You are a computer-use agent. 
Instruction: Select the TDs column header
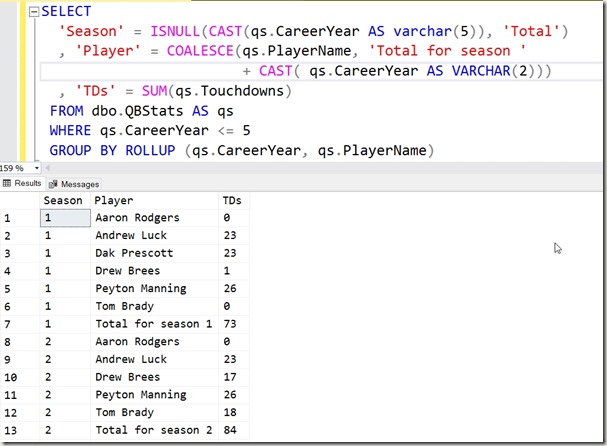coord(233,201)
